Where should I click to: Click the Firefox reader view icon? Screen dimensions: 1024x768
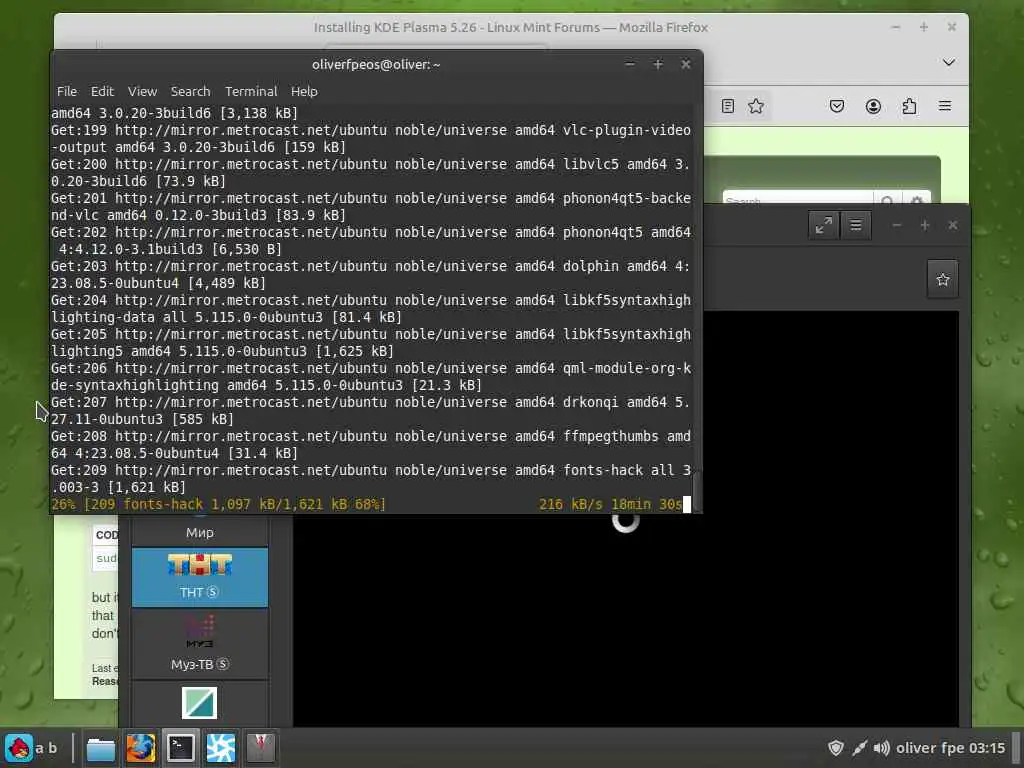coord(728,106)
